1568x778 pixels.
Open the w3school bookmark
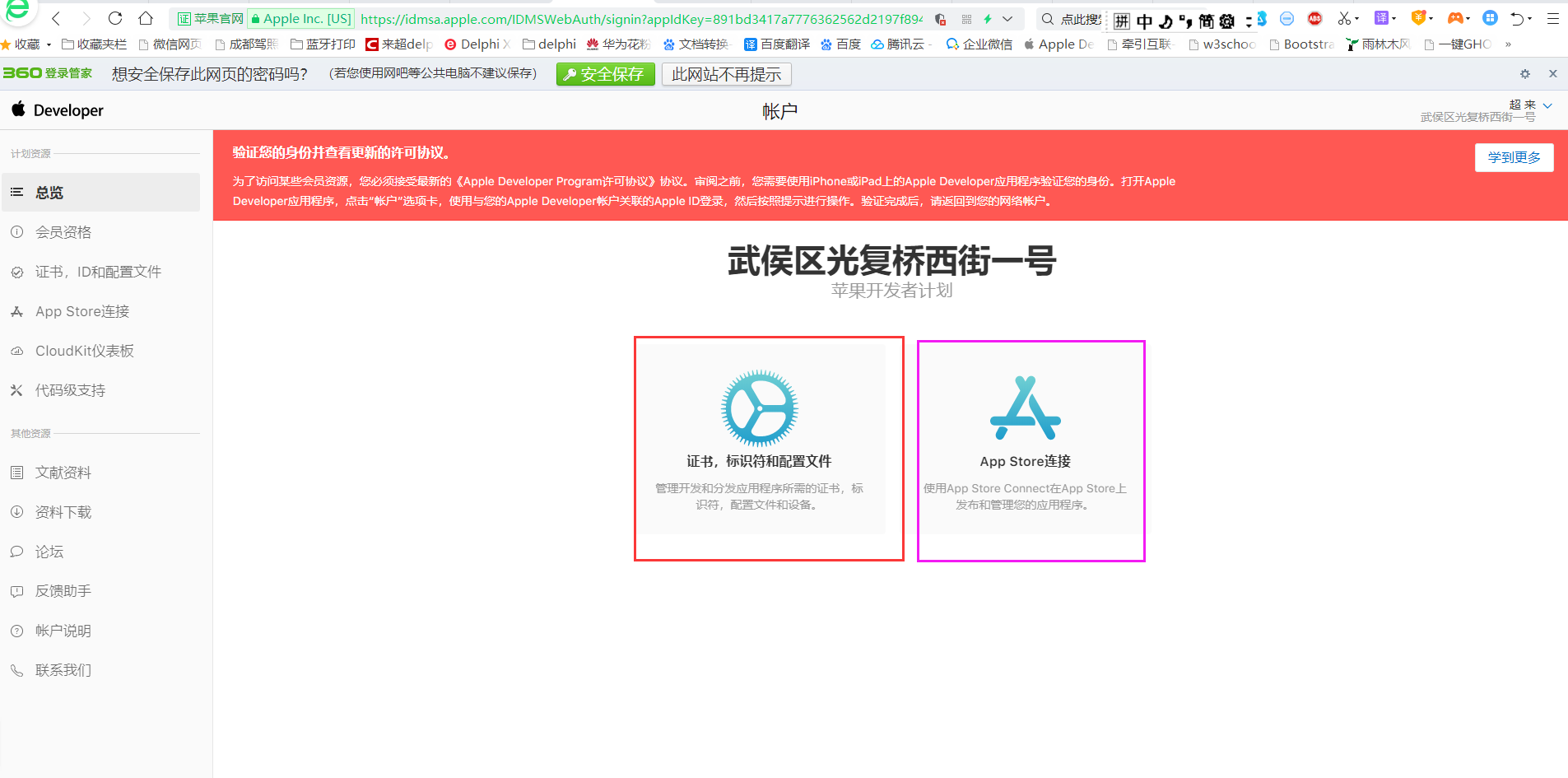(x=1222, y=44)
